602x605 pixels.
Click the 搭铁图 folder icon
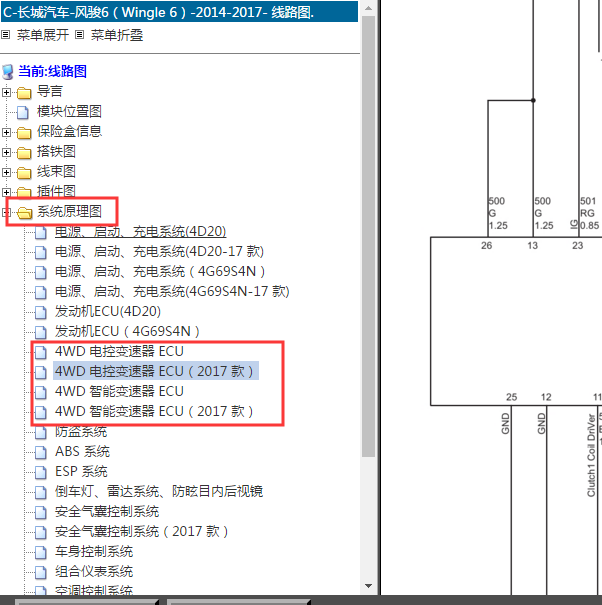[x=24, y=153]
